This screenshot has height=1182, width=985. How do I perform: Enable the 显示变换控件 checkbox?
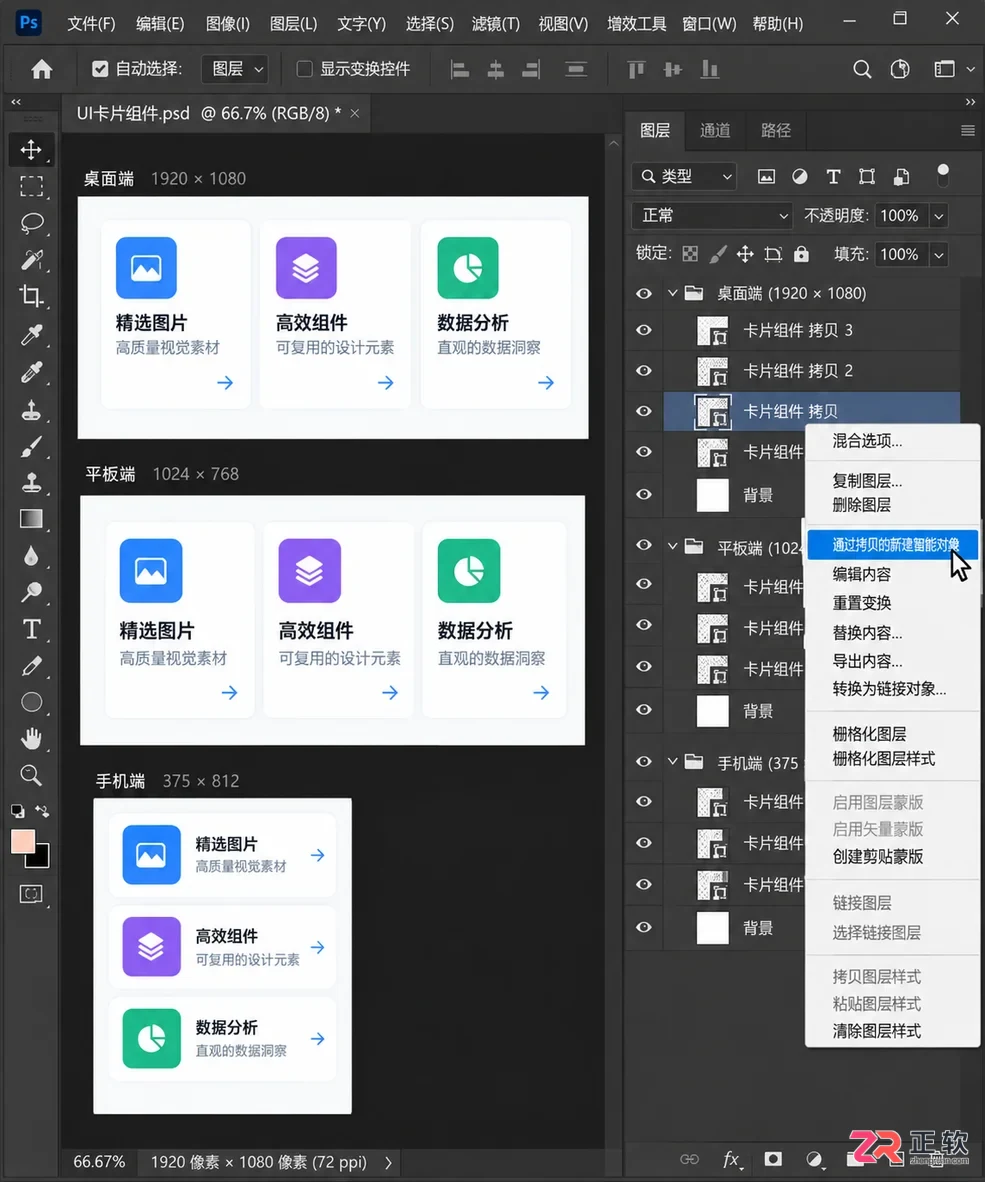(304, 69)
